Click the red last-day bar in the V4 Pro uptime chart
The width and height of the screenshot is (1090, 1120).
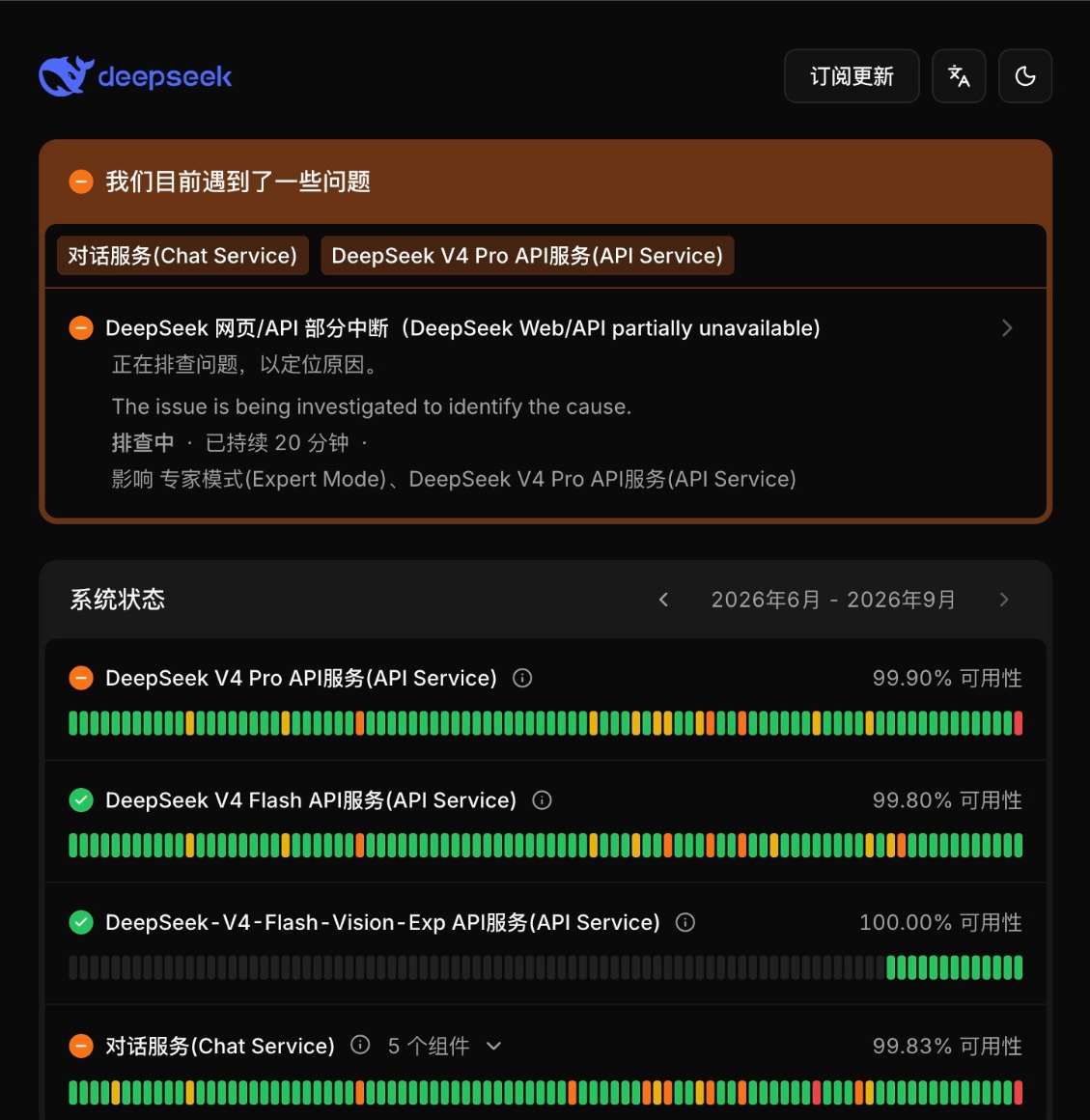(1018, 723)
